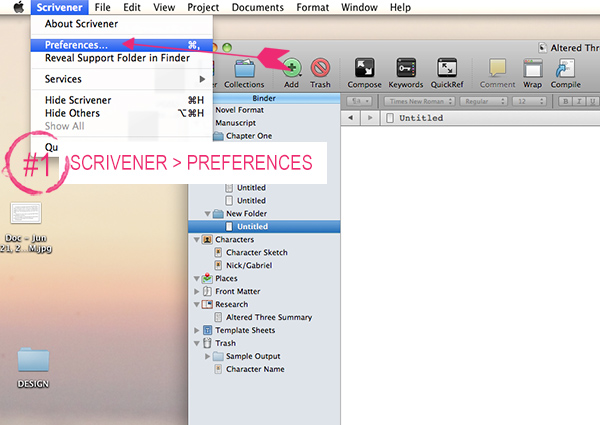The width and height of the screenshot is (600, 425).
Task: Open the Regular typeface dropdown
Action: (x=483, y=101)
